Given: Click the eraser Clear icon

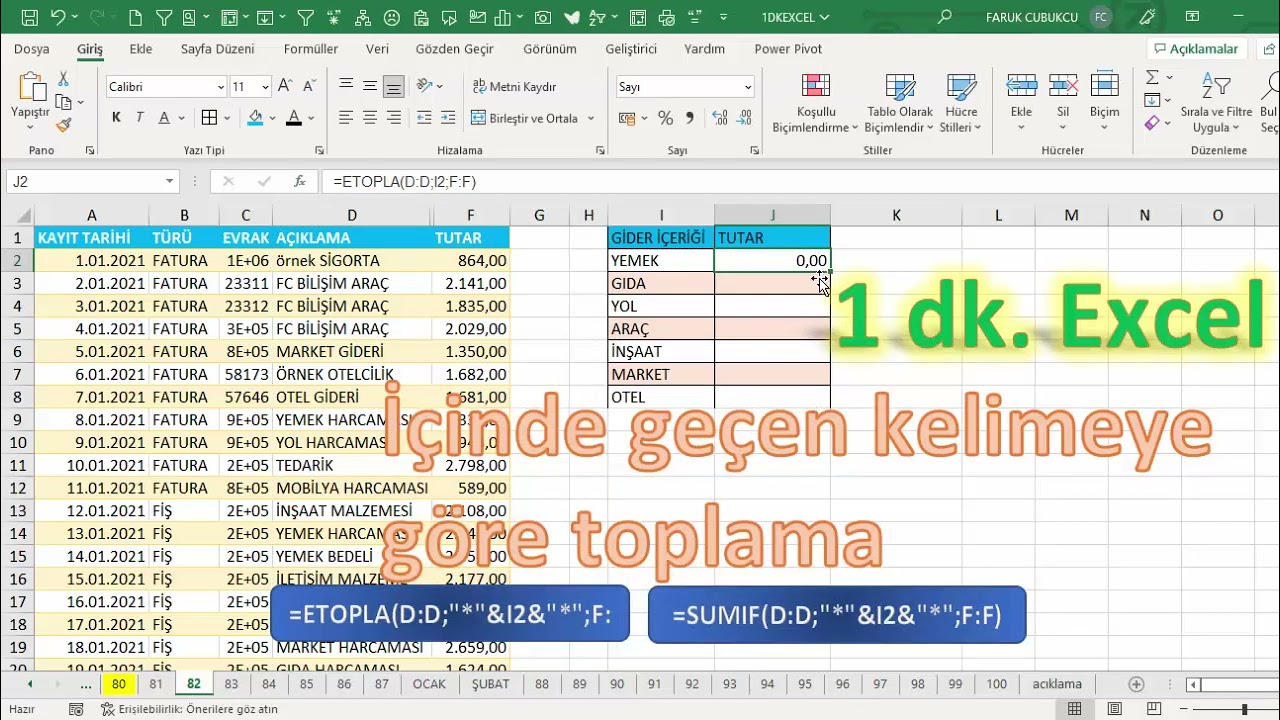Looking at the screenshot, I should click(1152, 123).
